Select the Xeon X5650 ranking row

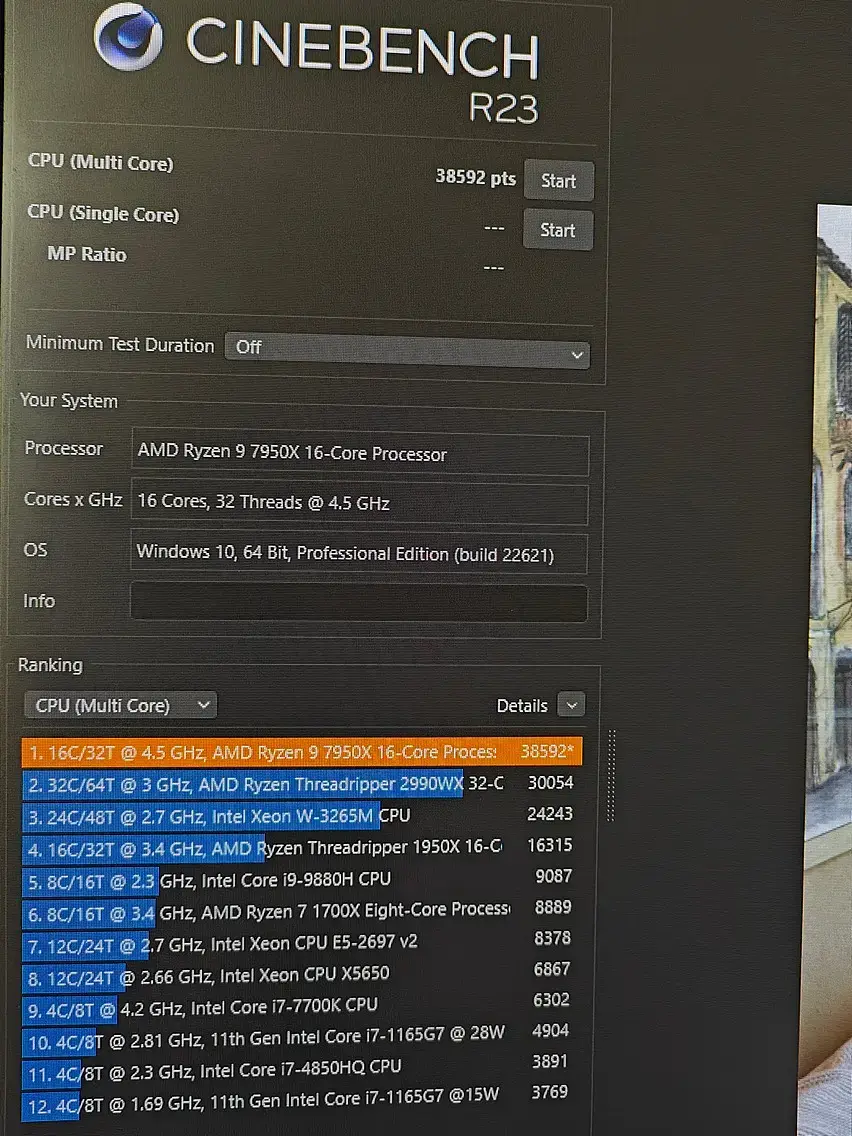[x=302, y=974]
